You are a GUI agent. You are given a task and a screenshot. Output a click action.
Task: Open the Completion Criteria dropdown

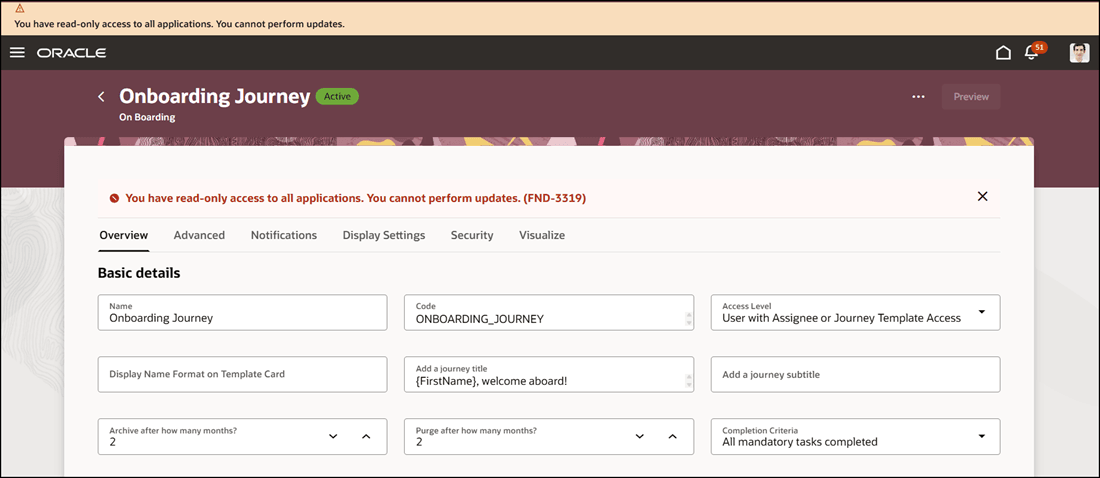click(981, 436)
